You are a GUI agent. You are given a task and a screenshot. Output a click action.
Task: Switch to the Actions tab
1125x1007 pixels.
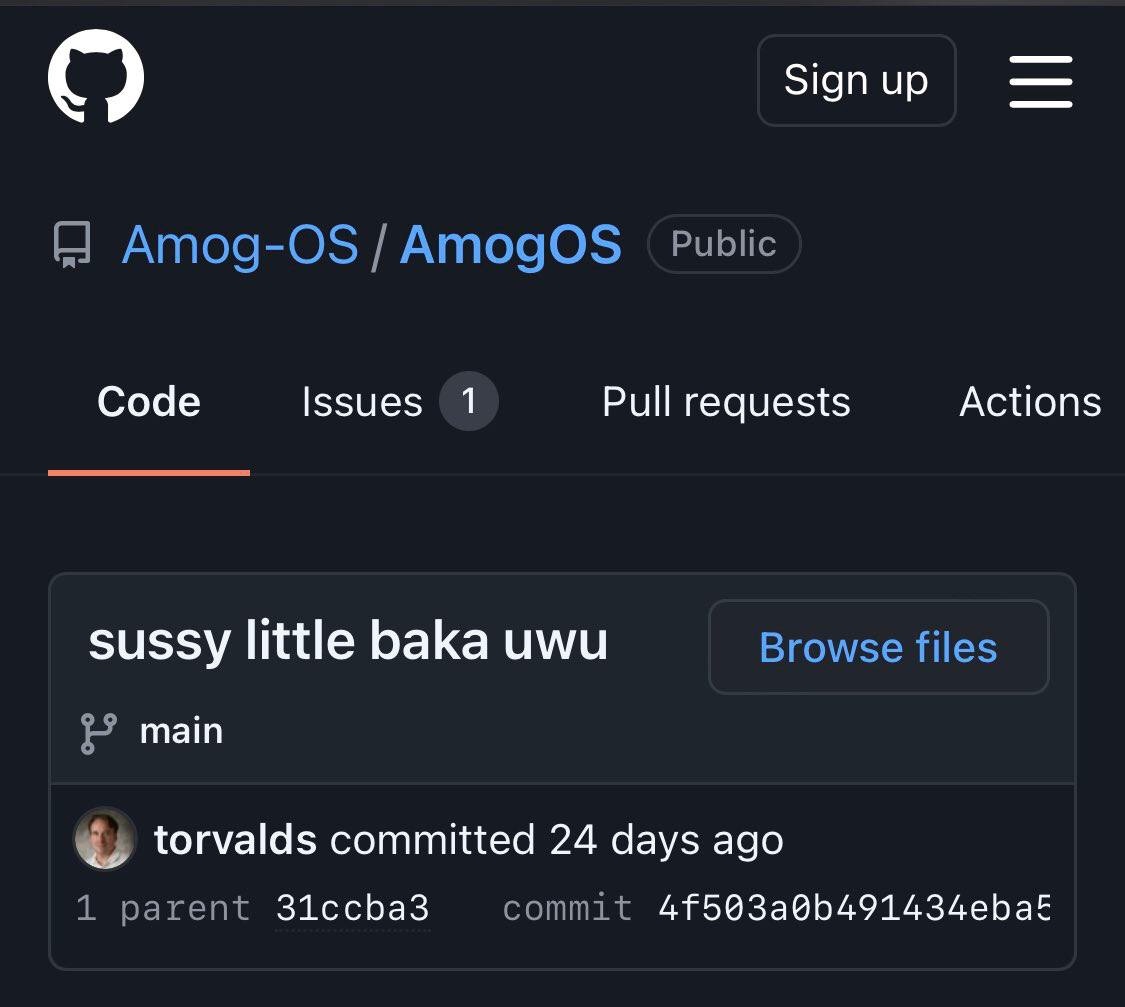1030,401
